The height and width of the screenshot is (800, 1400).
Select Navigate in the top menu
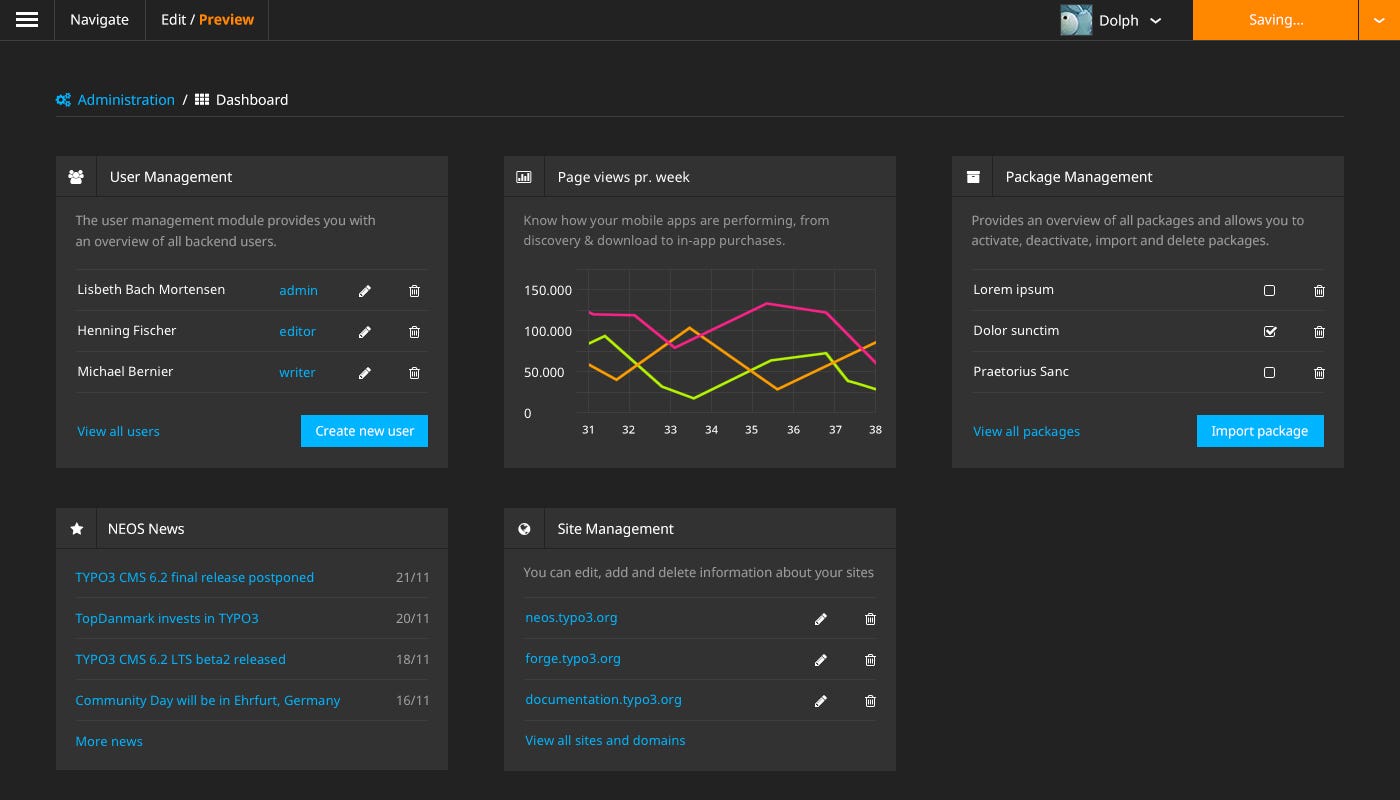pos(99,19)
